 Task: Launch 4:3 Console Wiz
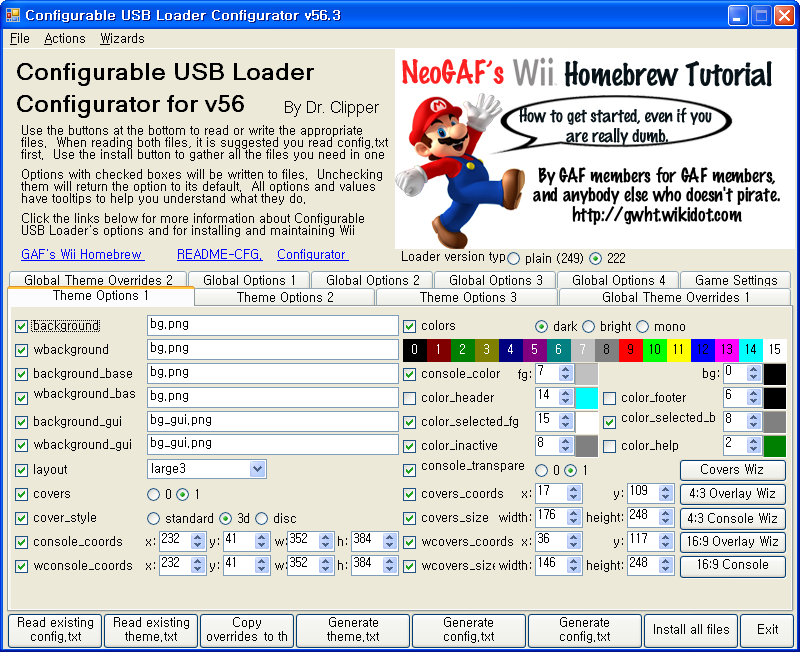tap(733, 519)
